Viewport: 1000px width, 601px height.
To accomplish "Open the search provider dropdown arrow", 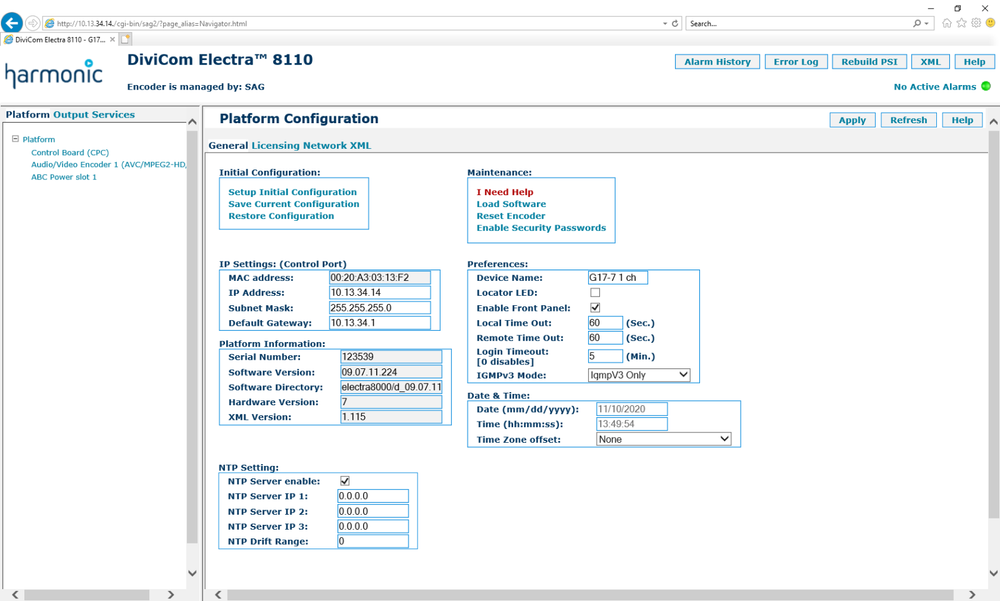I will click(927, 24).
